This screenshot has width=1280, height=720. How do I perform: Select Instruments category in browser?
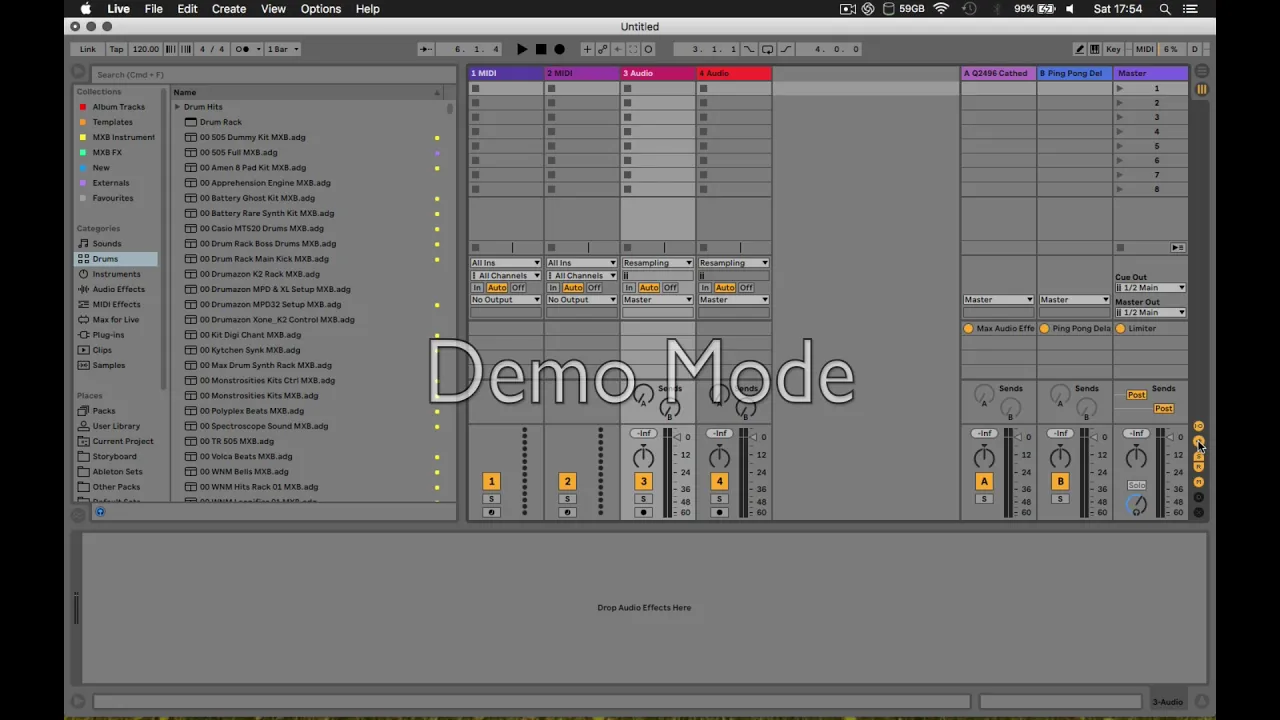(x=116, y=274)
